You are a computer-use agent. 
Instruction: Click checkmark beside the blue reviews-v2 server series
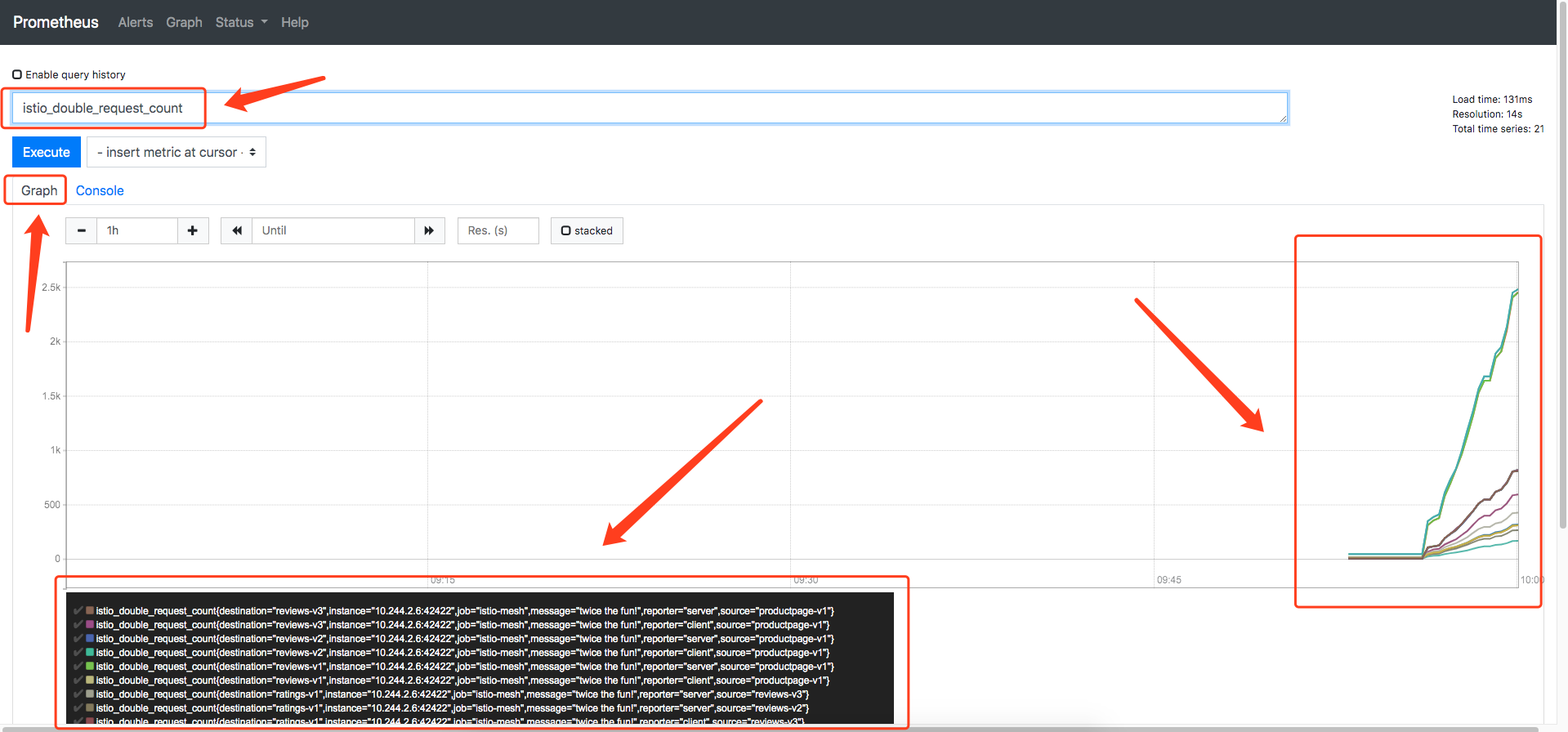click(x=78, y=639)
